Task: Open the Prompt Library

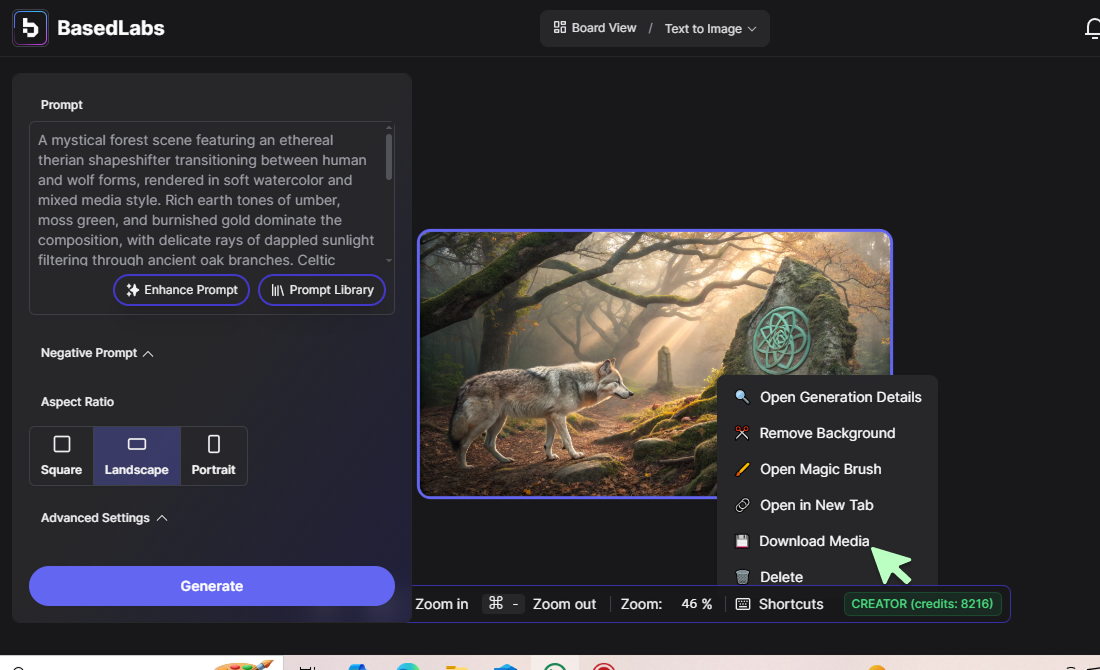Action: (322, 290)
